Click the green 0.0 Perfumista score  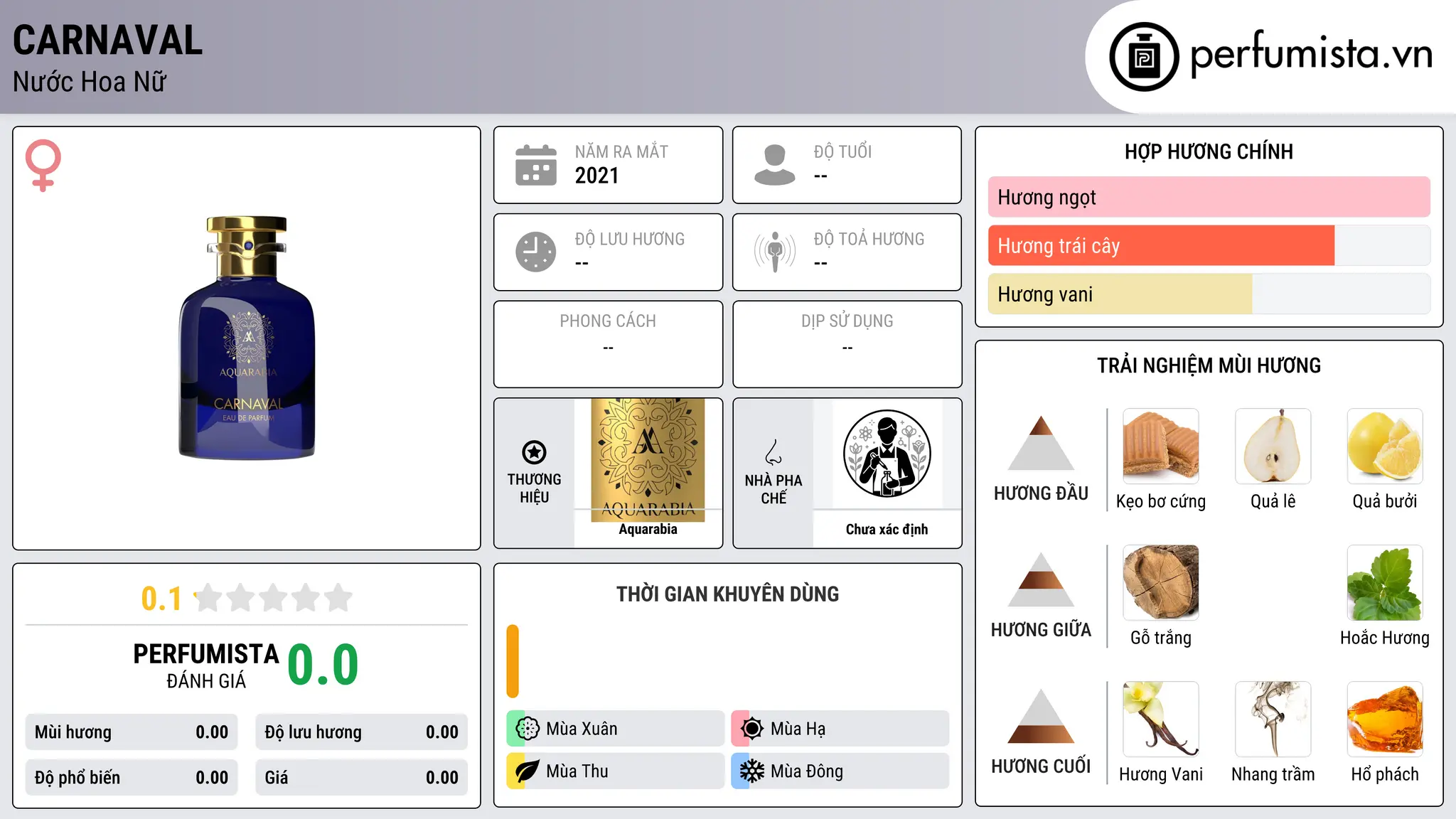(323, 665)
